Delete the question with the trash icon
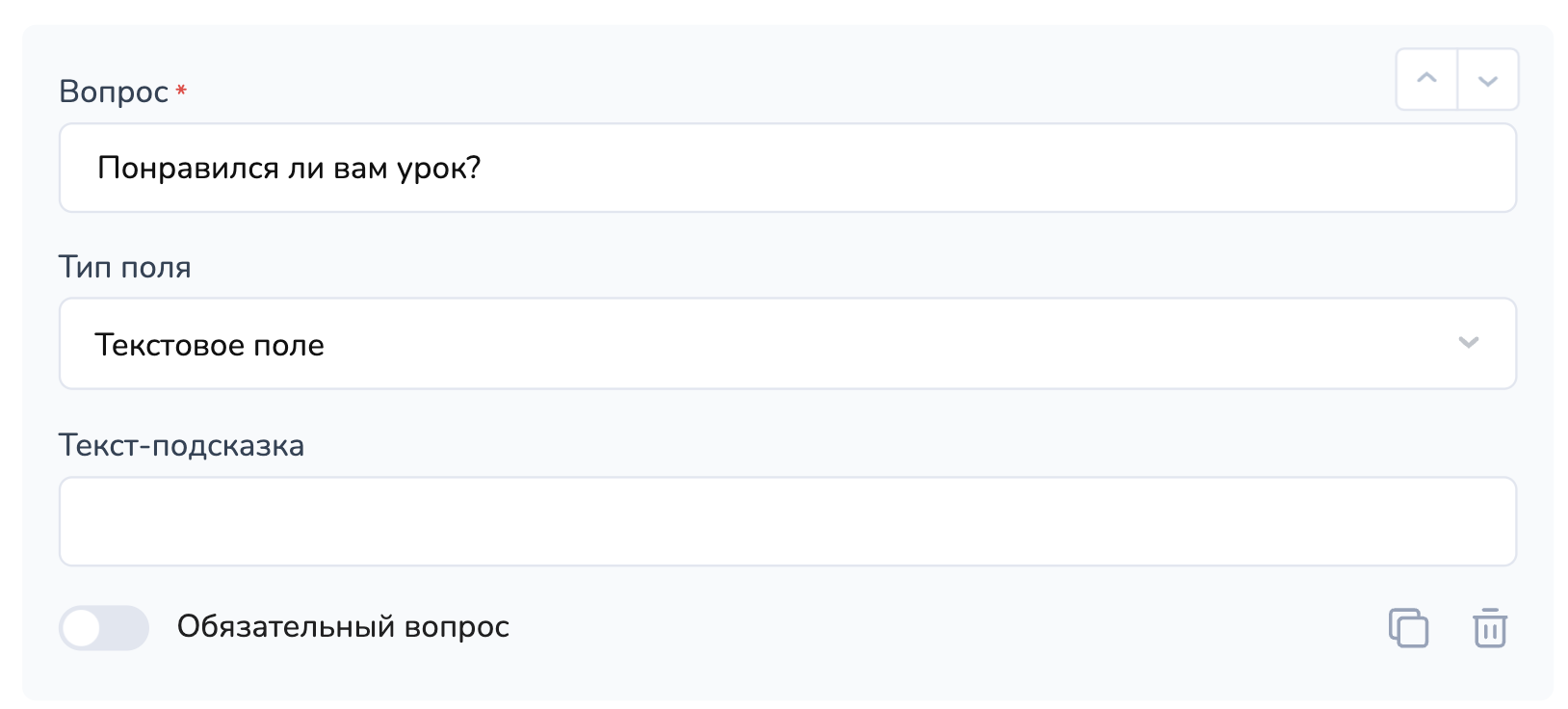Viewport: 1568px width, 709px height. [x=1490, y=628]
